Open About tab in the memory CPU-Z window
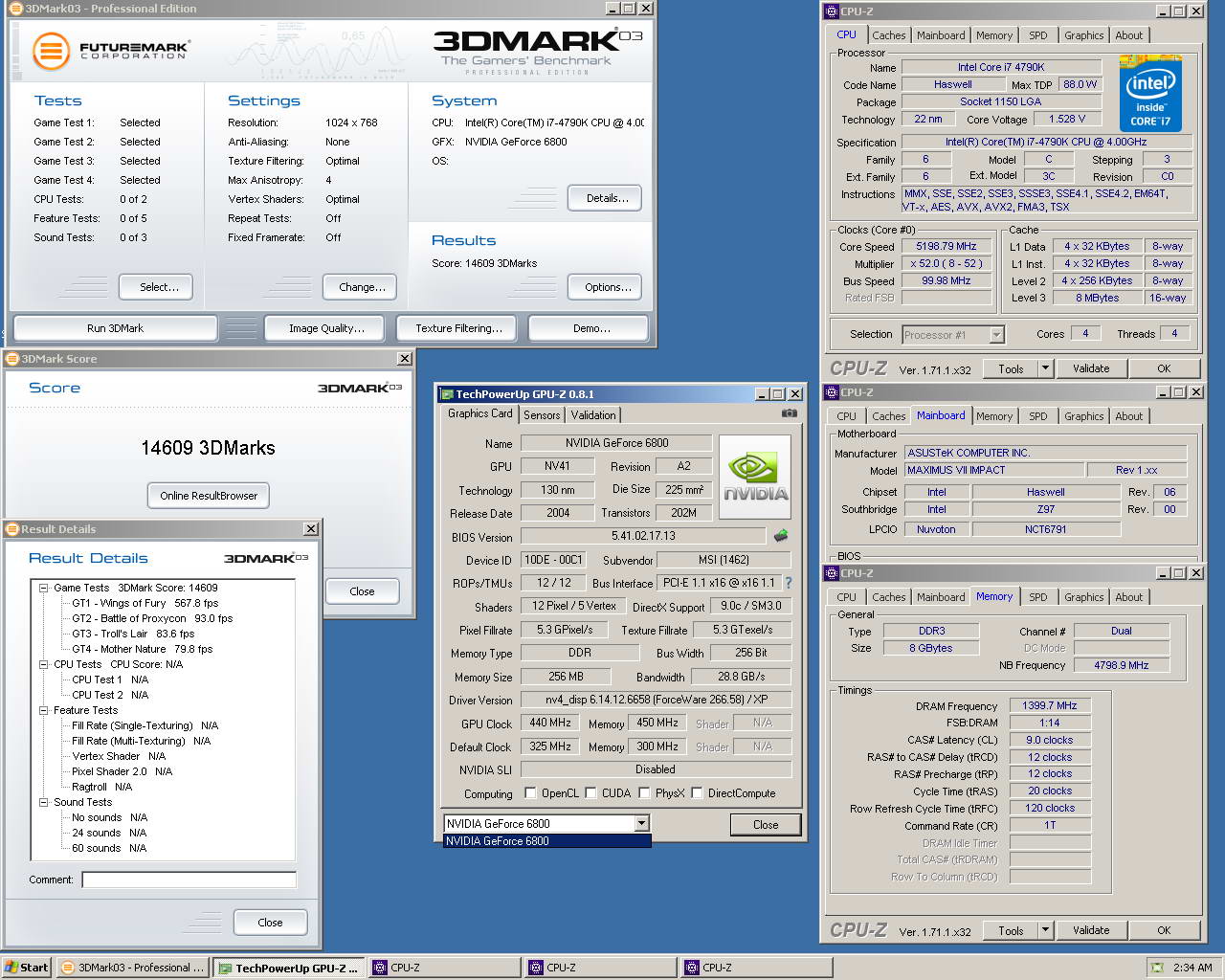Screen dimensions: 1225x980 tap(1129, 597)
